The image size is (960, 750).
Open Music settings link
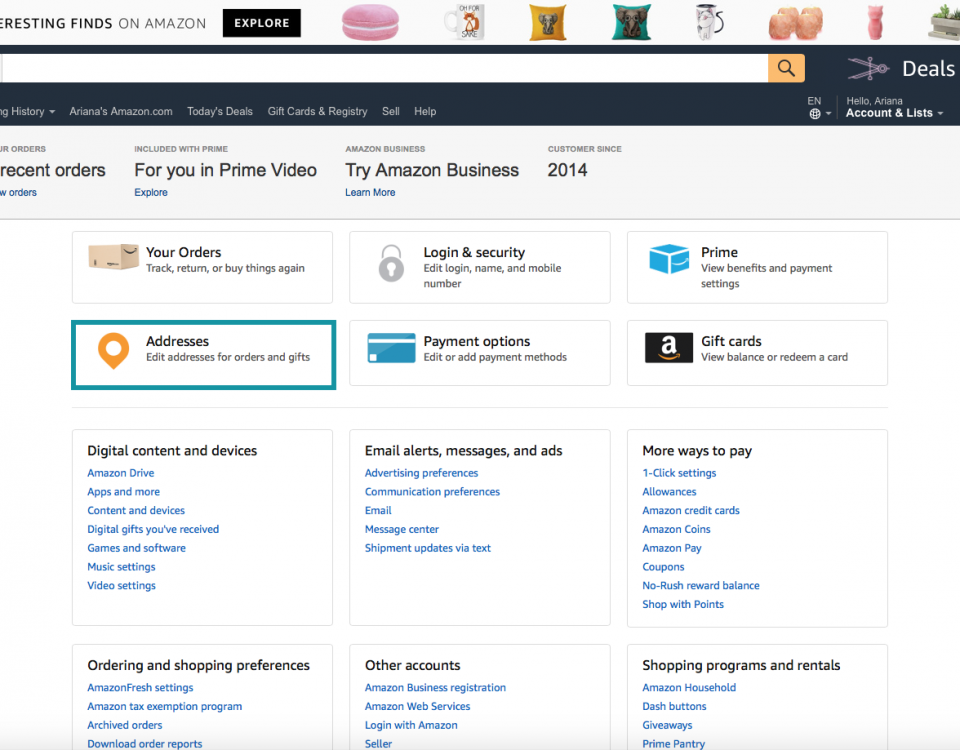[x=121, y=567]
